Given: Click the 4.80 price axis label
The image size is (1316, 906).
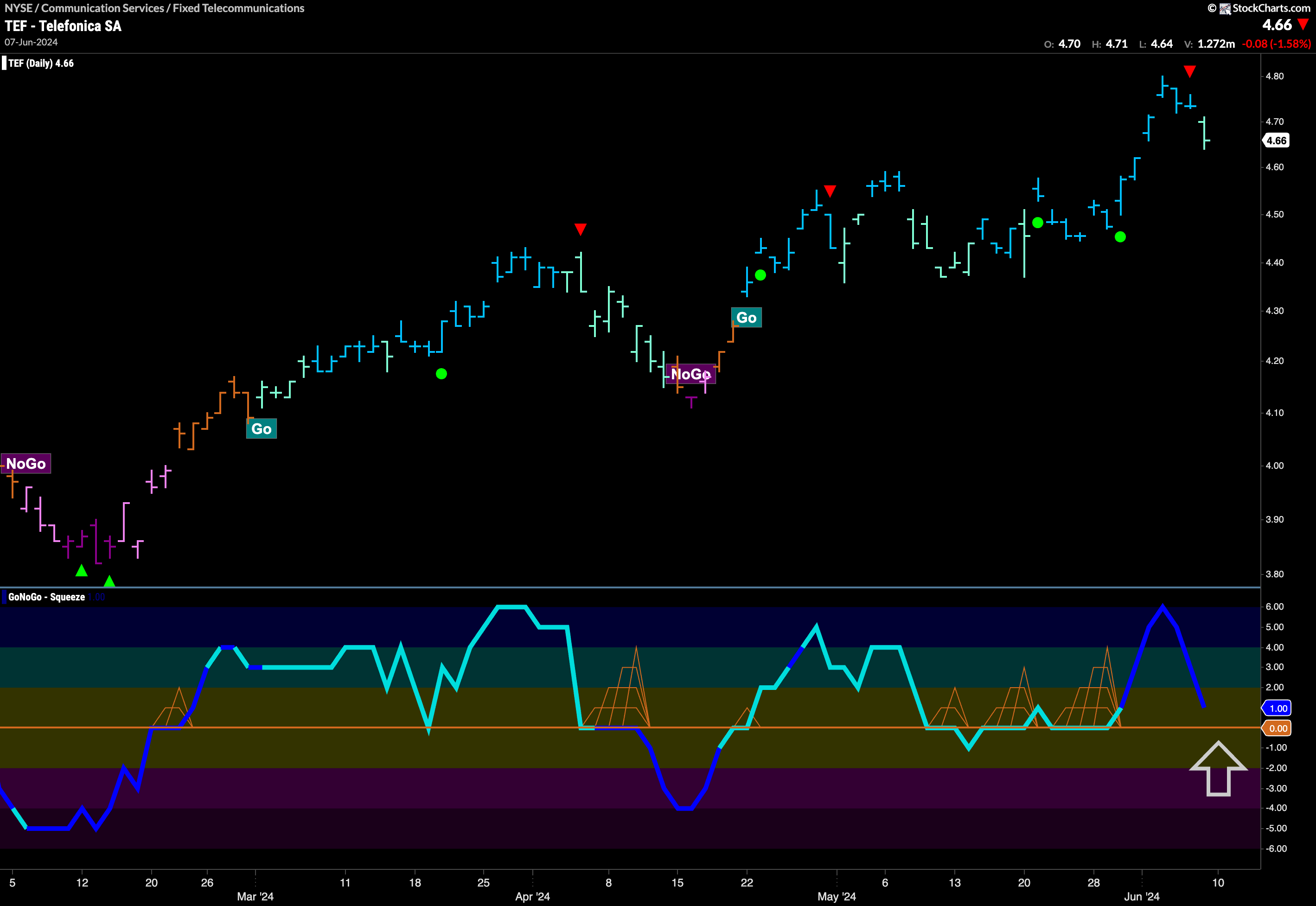Looking at the screenshot, I should [x=1275, y=76].
